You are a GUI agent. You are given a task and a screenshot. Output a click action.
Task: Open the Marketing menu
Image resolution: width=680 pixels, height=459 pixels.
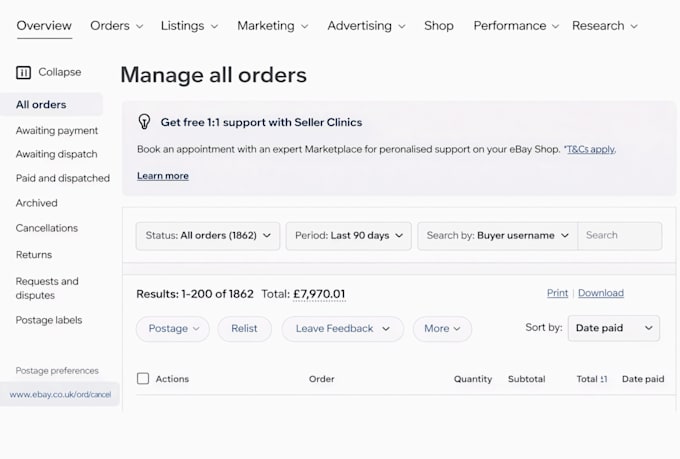pos(273,26)
